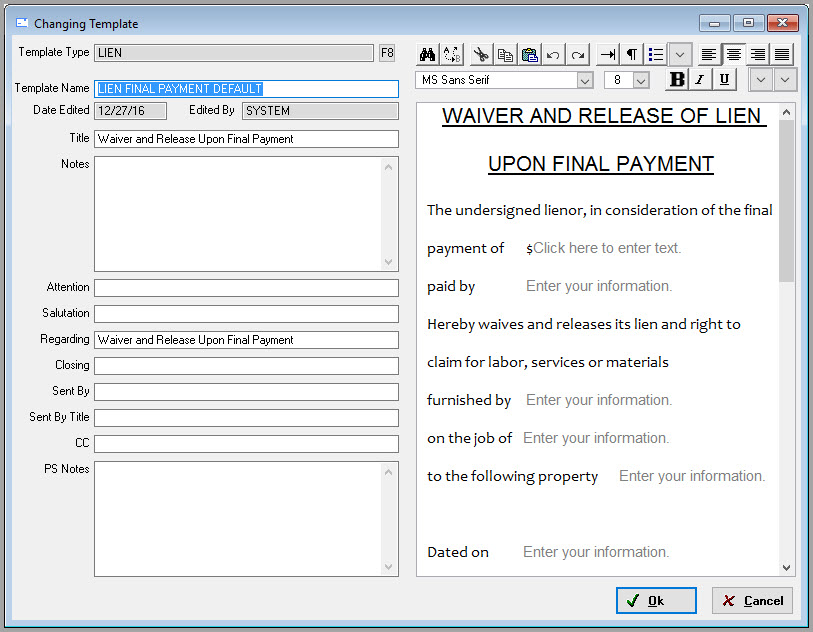Open the font size 8 dropdown
The image size is (813, 632).
(x=640, y=79)
